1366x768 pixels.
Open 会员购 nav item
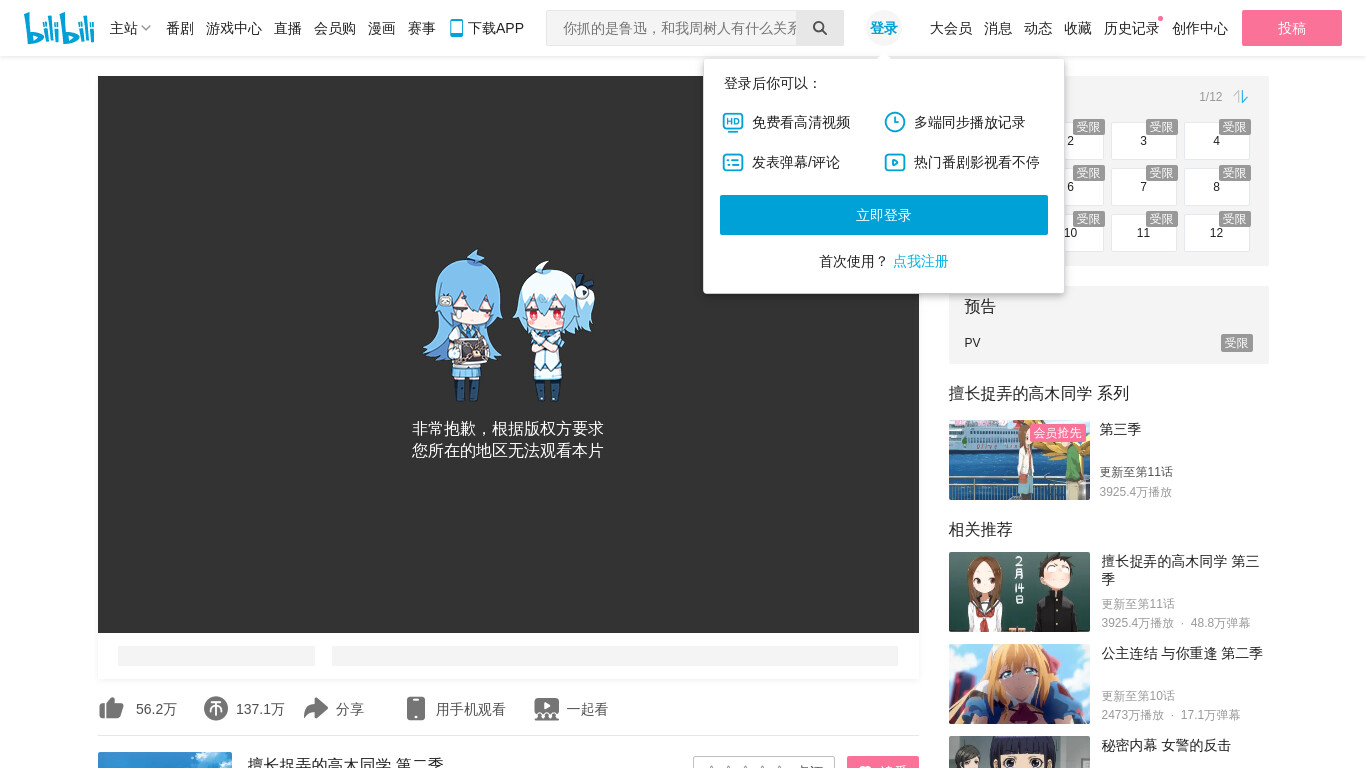(335, 28)
